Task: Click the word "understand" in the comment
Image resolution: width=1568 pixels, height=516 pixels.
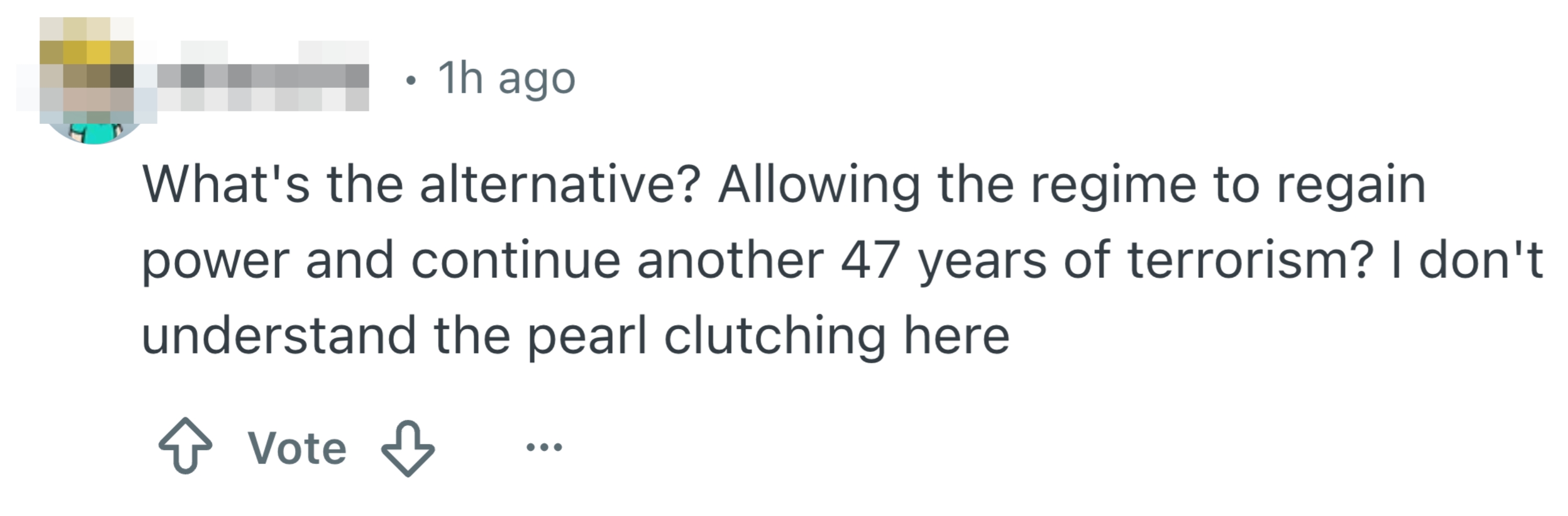Action: [x=279, y=336]
